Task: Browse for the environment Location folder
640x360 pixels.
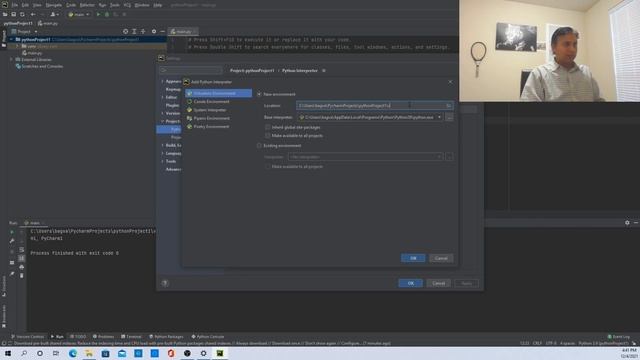Action: 449,106
